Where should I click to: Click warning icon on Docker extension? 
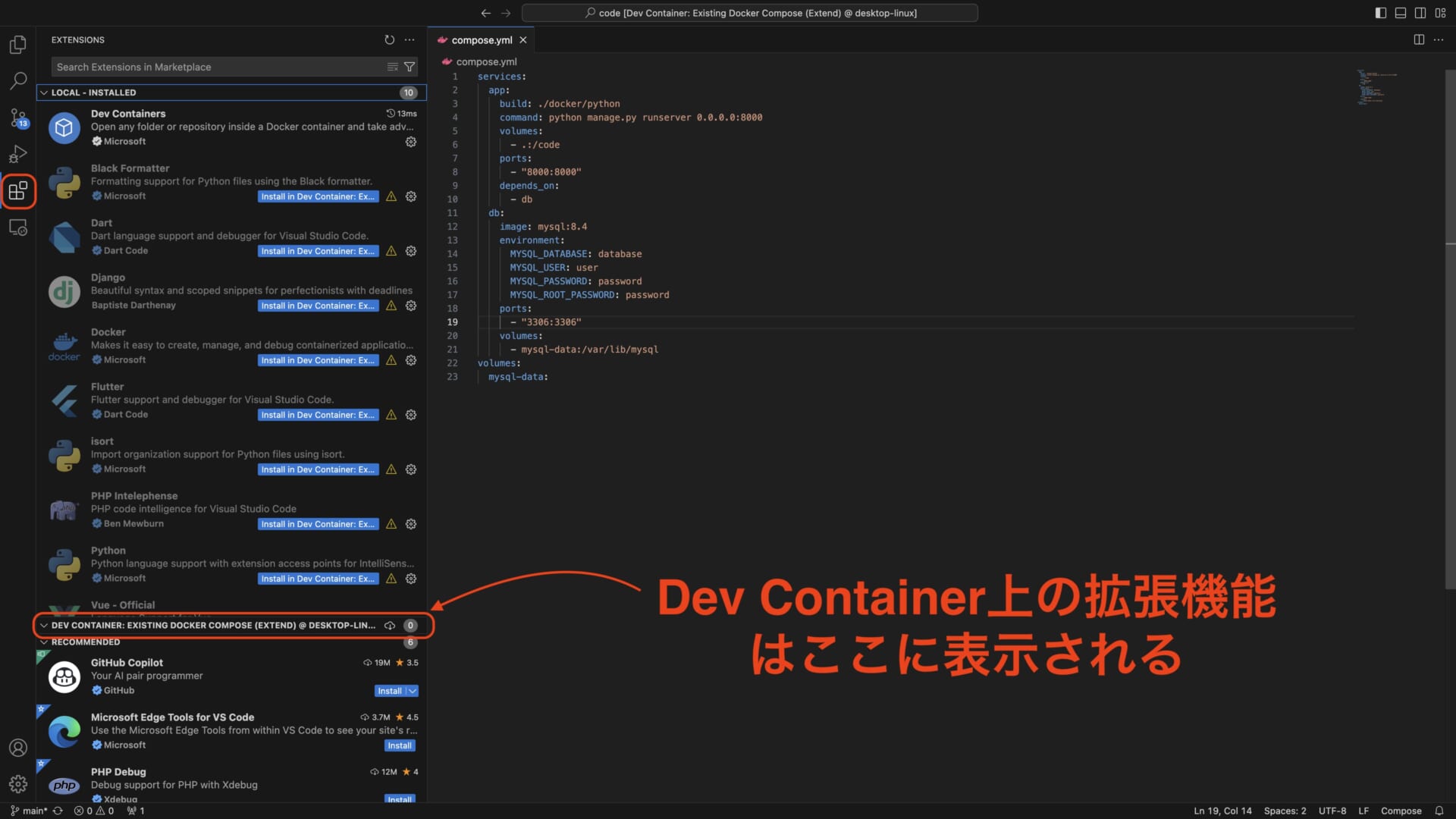[x=391, y=360]
